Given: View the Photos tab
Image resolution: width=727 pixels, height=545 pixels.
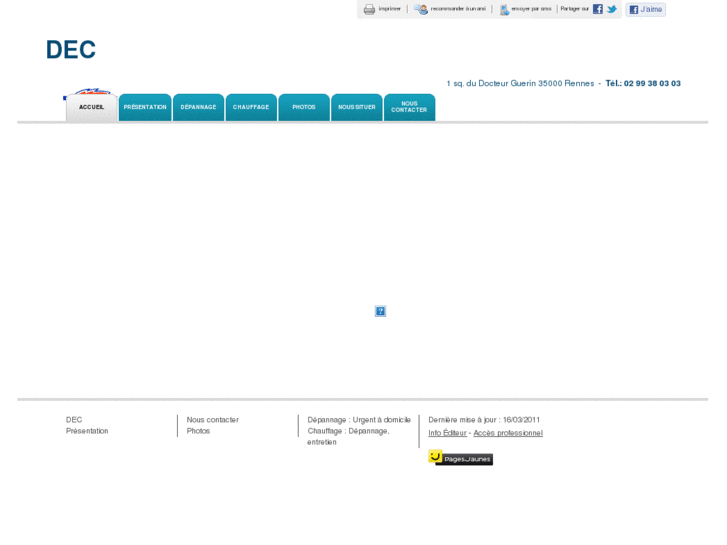Looking at the screenshot, I should pos(304,107).
